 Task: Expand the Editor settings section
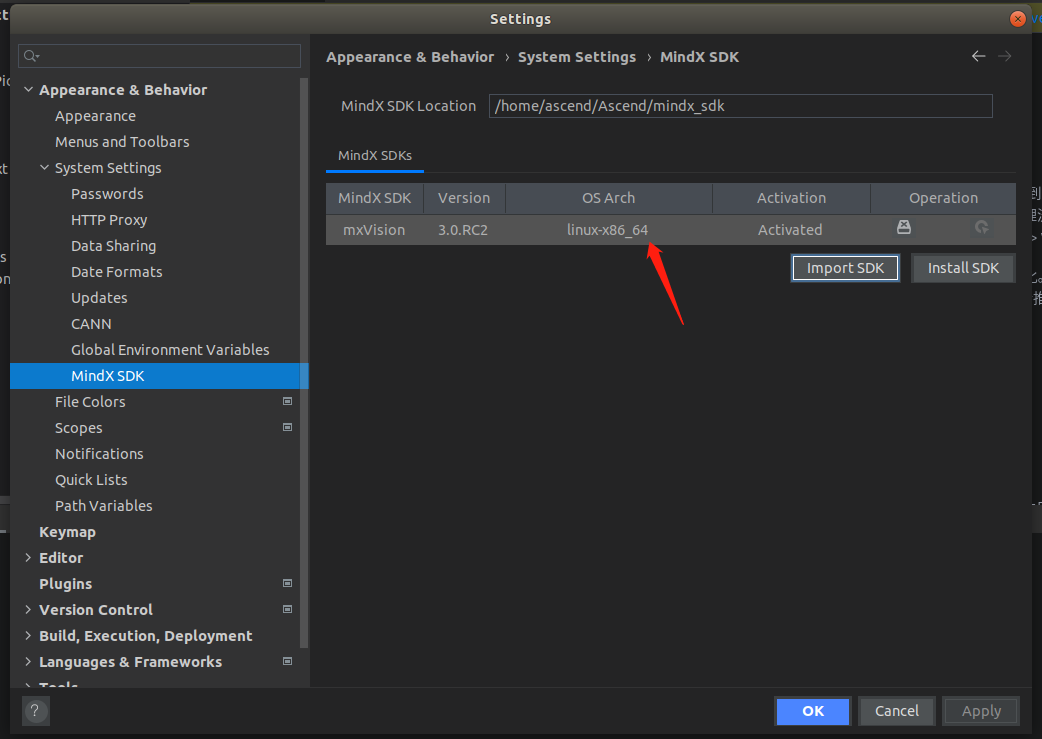[28, 558]
